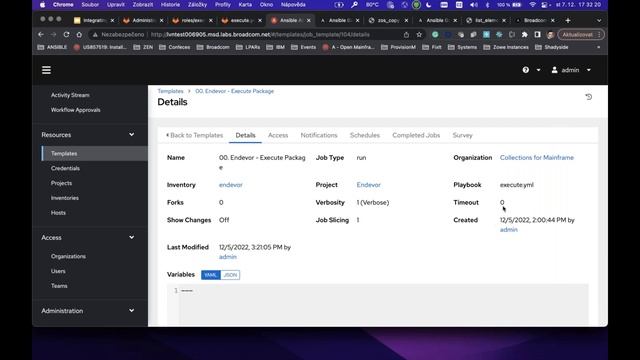Click the Templates breadcrumb link
The image size is (640, 360).
(171, 91)
